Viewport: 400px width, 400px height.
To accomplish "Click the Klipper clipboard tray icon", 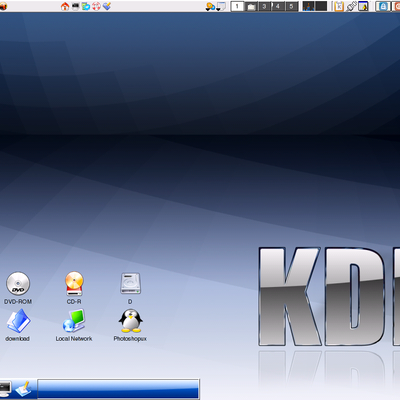I will click(x=339, y=6).
